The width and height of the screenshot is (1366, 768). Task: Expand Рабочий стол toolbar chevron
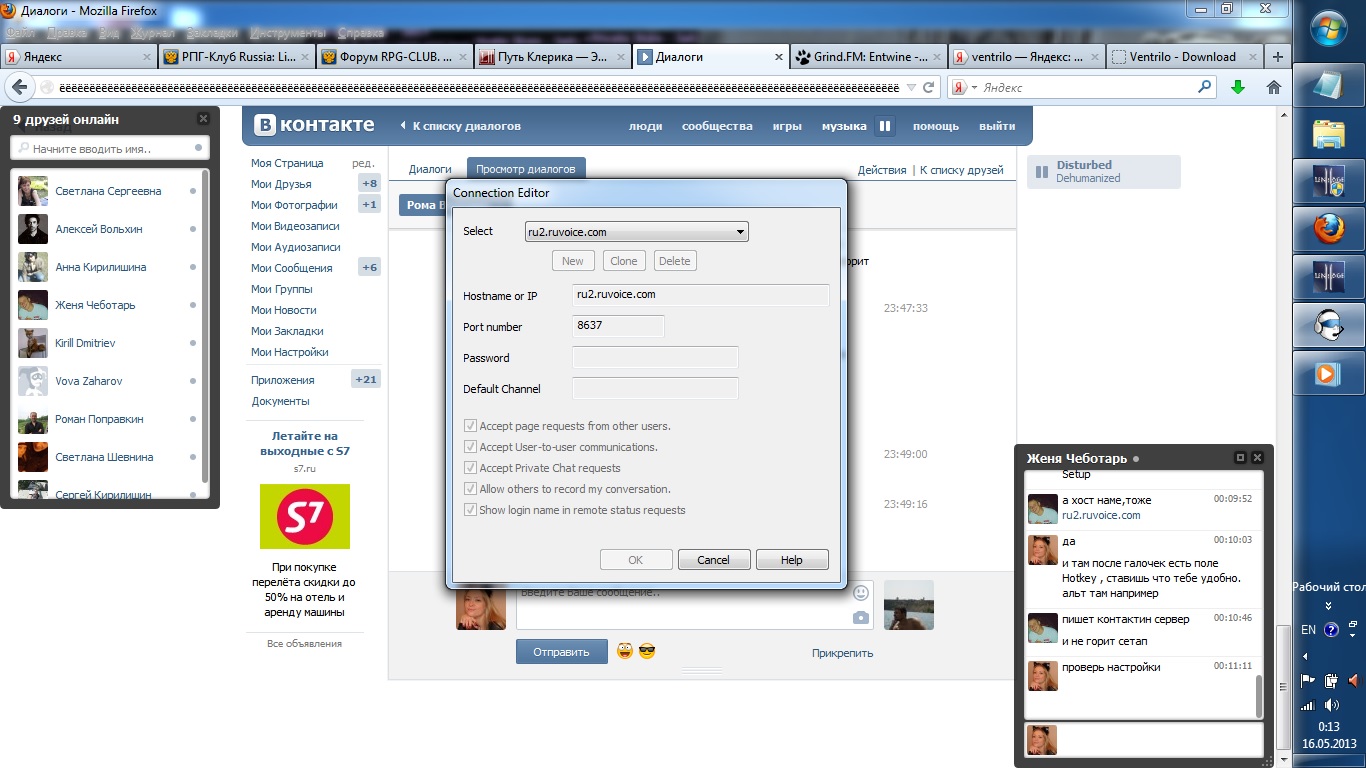point(1328,606)
